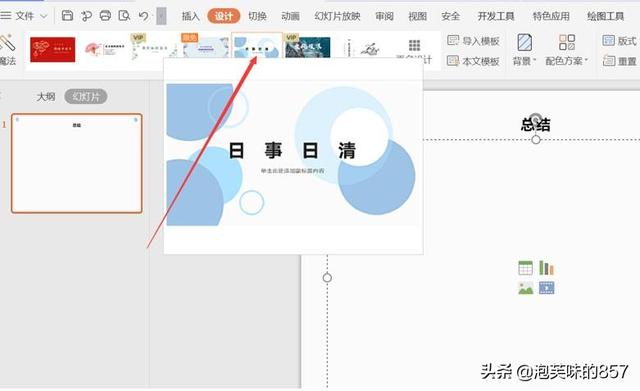Viewport: 640px width, 391px height.
Task: Open the 审阅 tab
Action: (384, 16)
